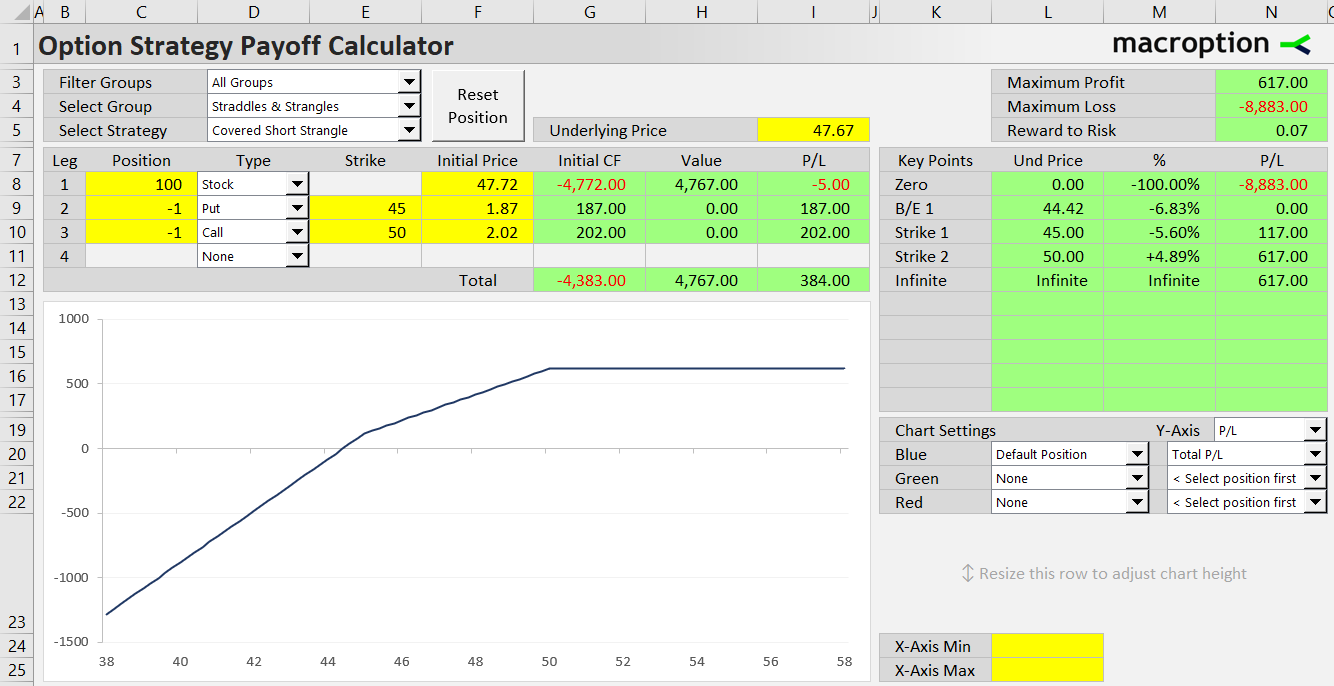Viewport: 1334px width, 686px height.
Task: Select the Strike 1 percent cell -5.60%
Action: (x=1159, y=232)
